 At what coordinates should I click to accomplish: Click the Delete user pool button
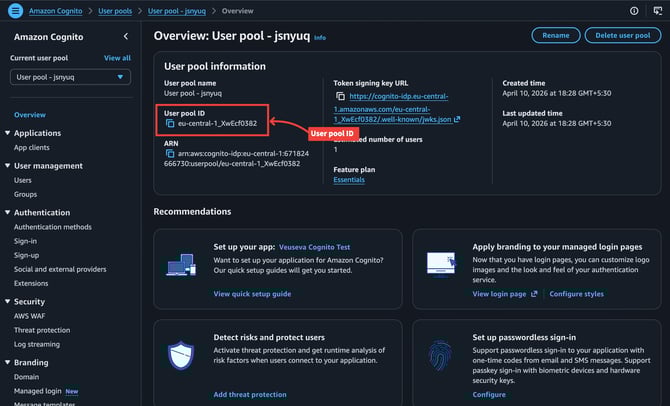(x=623, y=35)
